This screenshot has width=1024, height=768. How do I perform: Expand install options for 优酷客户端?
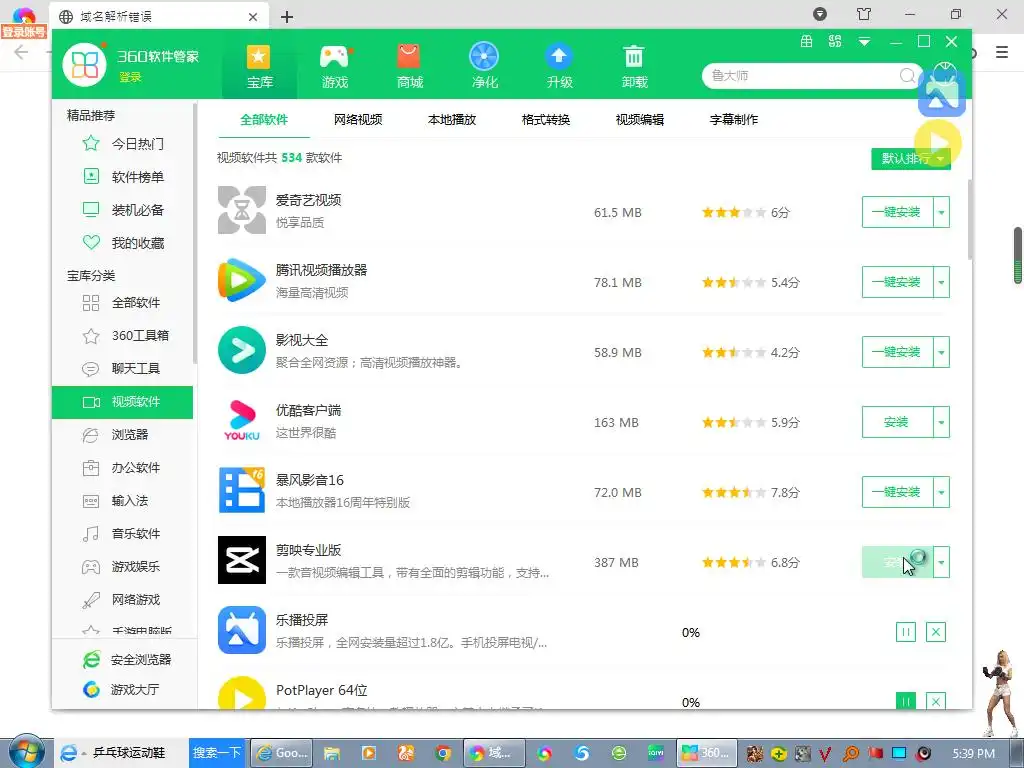(x=941, y=422)
